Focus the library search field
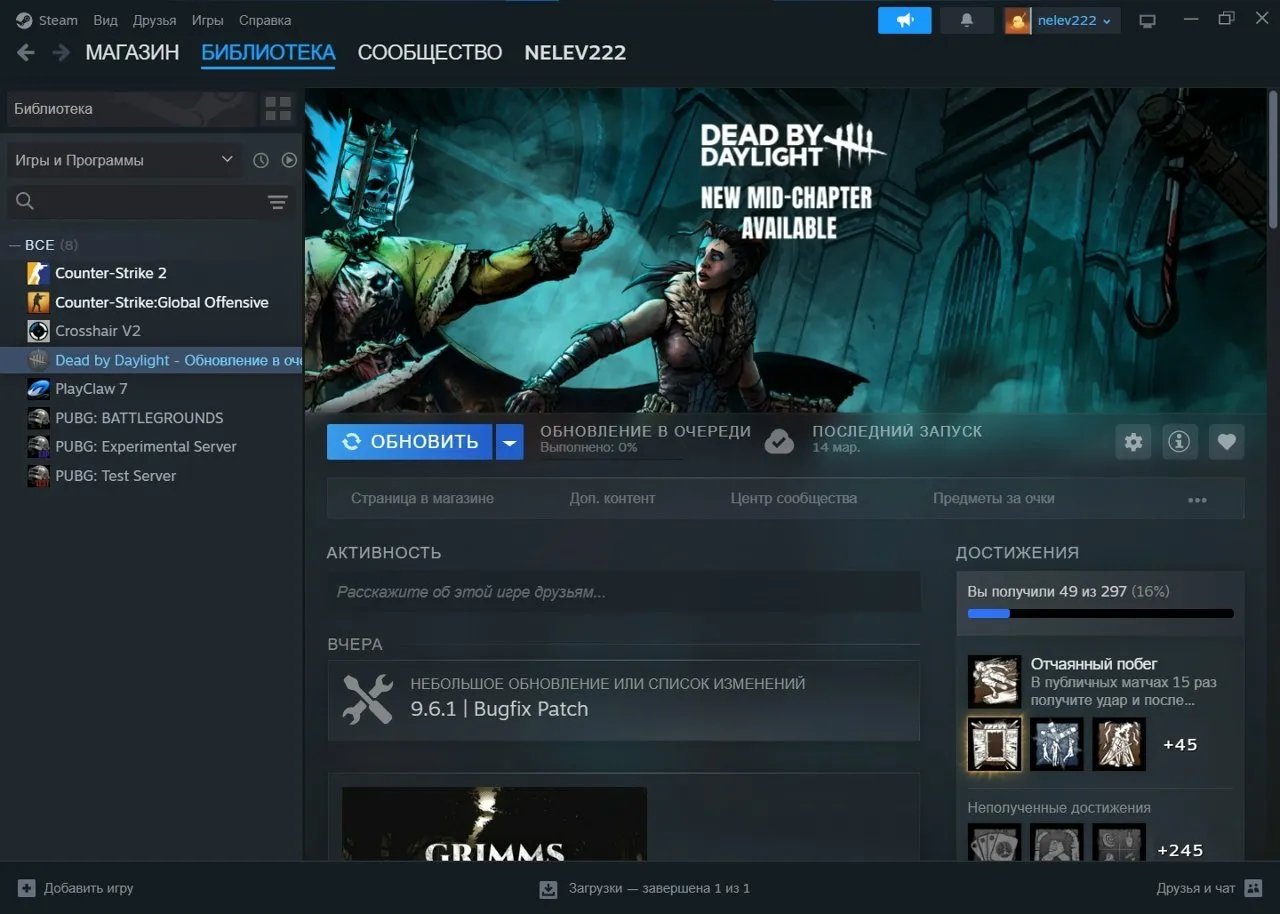 (x=150, y=202)
